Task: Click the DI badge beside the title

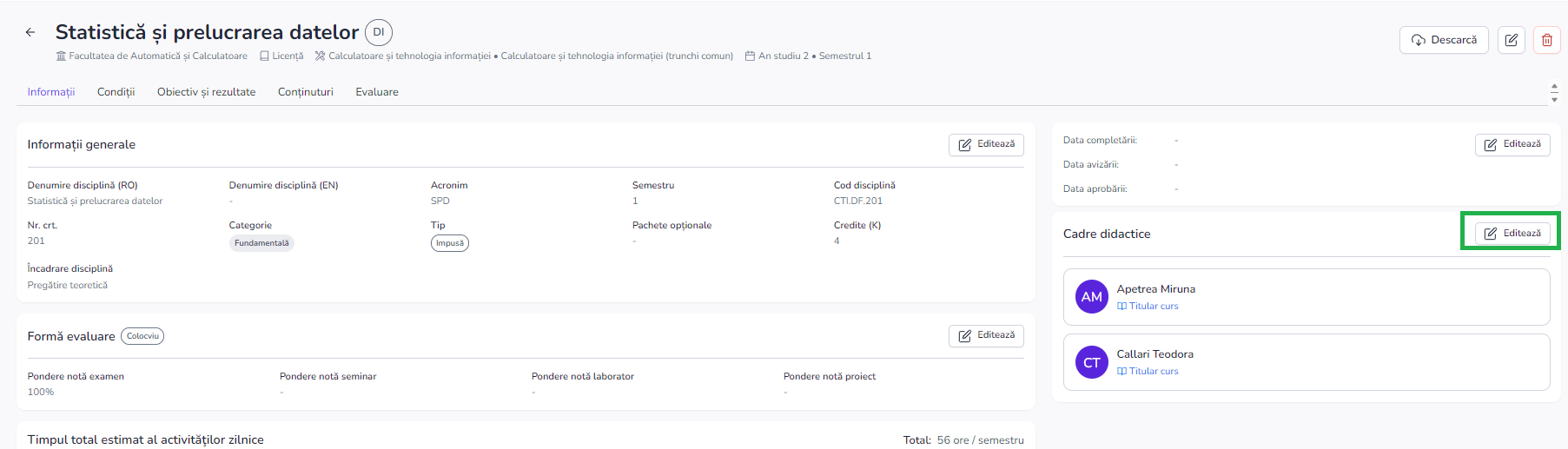Action: pyautogui.click(x=379, y=32)
